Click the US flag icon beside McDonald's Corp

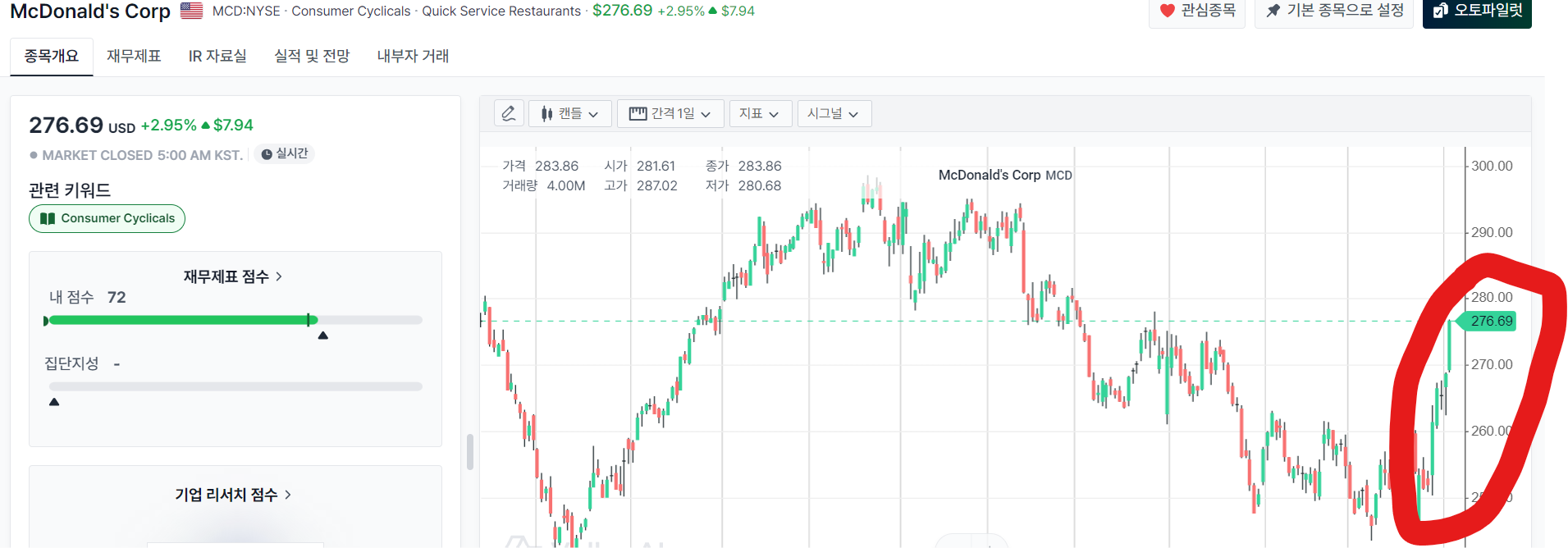click(x=191, y=11)
